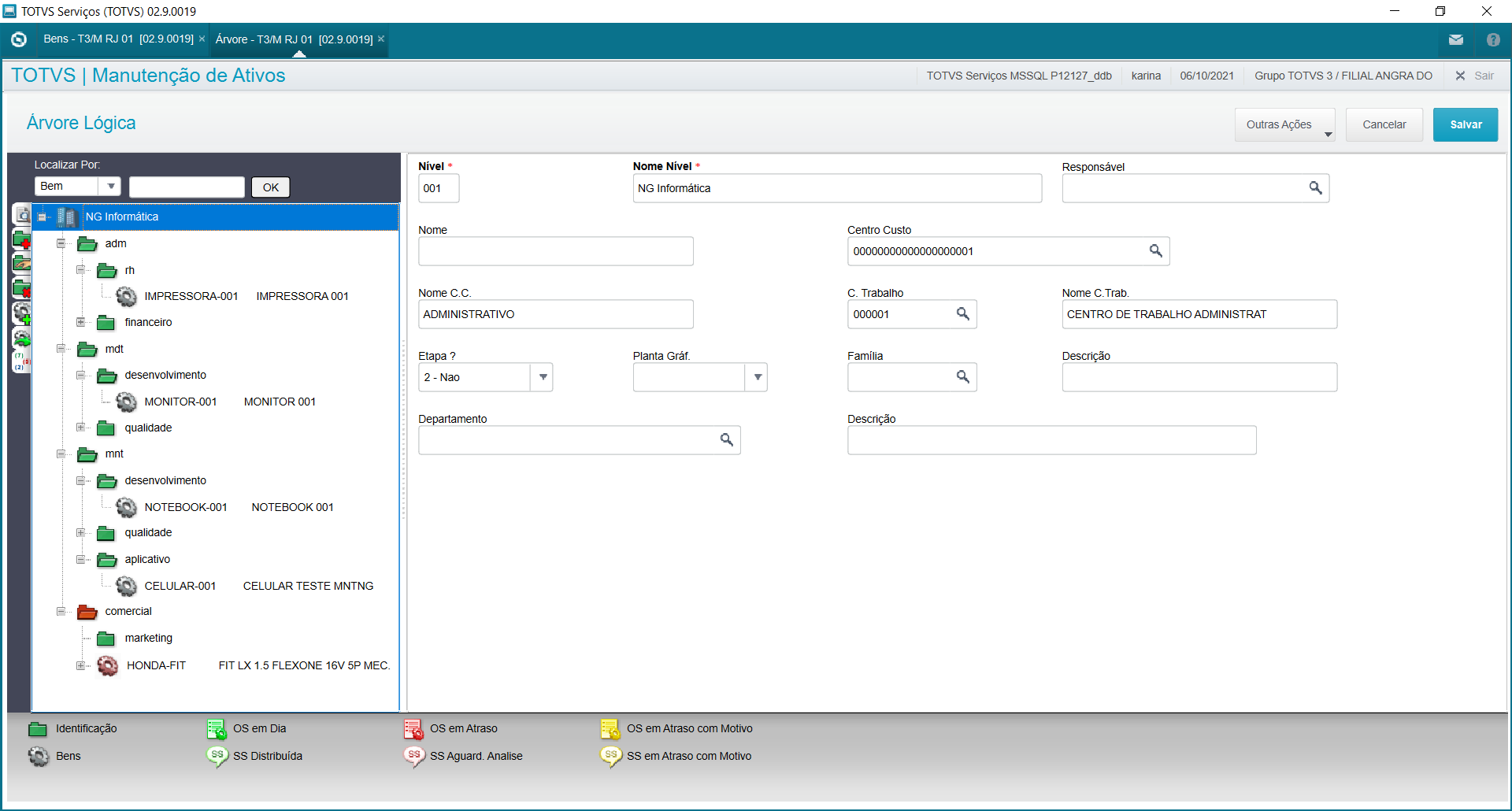Click the OK search button
Screen dimensions: 1512x811
coord(271,187)
